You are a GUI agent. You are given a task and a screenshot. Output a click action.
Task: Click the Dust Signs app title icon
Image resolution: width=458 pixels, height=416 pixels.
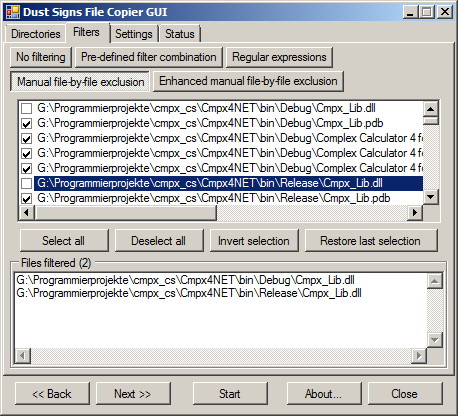13,12
